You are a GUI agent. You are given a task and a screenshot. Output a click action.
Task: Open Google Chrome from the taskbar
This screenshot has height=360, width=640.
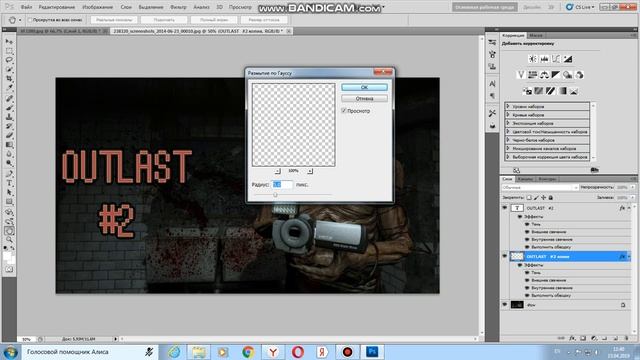248,352
